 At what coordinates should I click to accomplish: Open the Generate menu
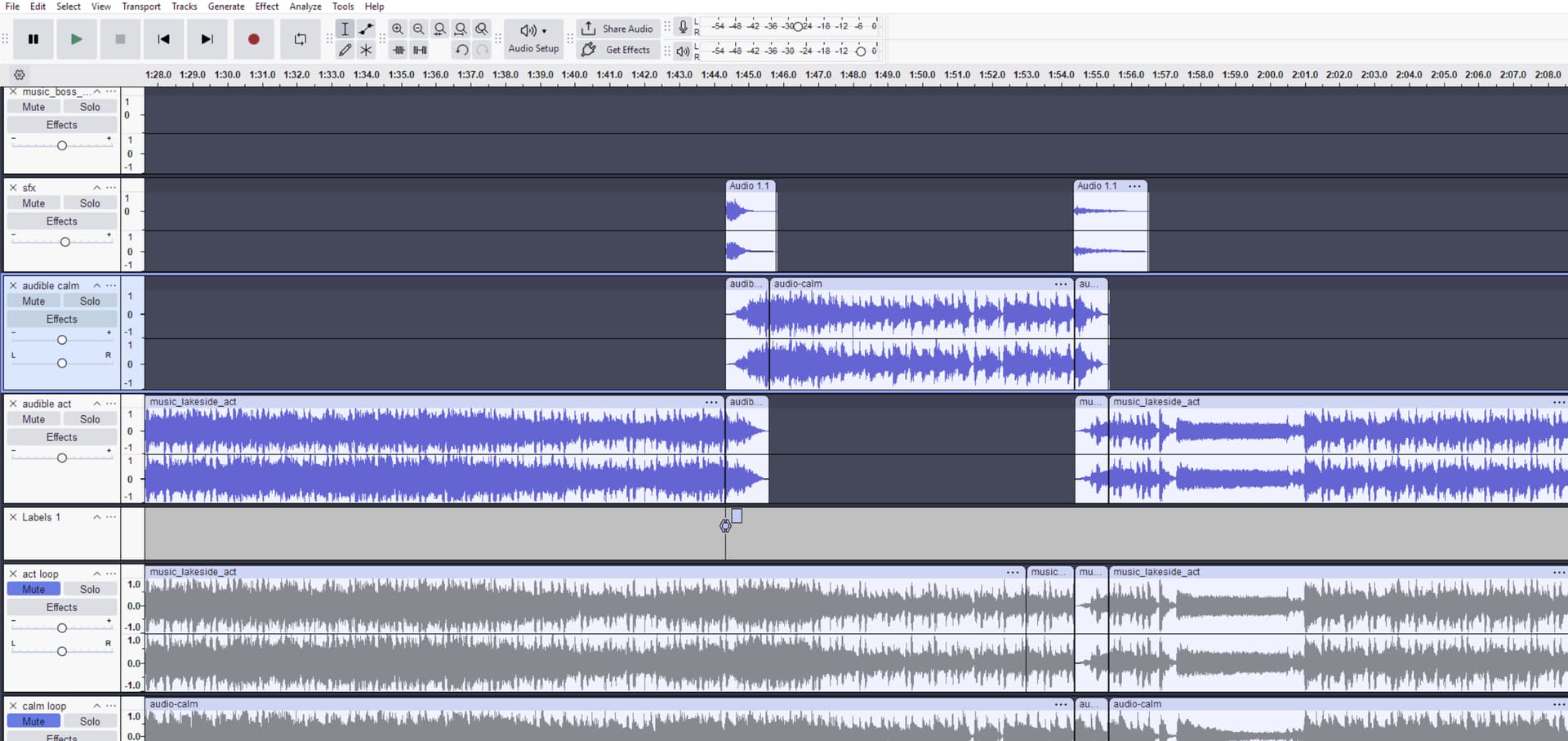[x=226, y=7]
